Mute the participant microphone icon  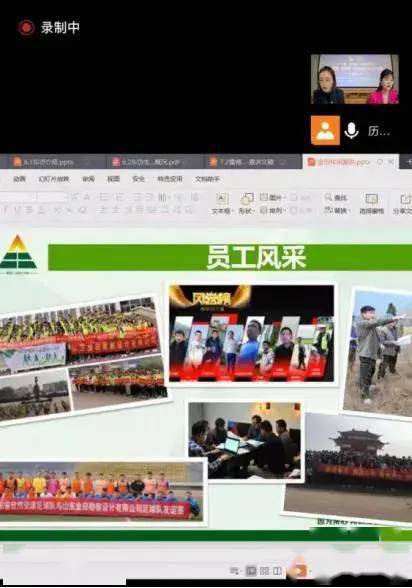click(351, 130)
